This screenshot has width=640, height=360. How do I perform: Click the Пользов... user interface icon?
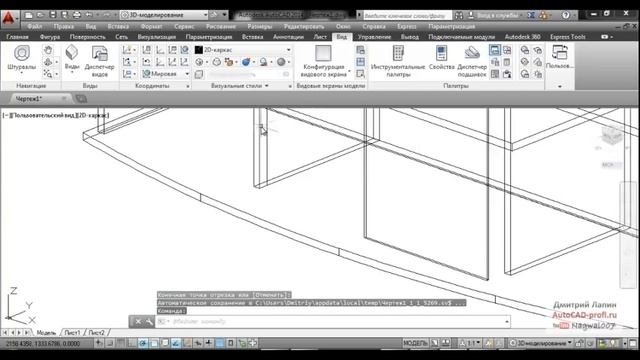pos(560,57)
